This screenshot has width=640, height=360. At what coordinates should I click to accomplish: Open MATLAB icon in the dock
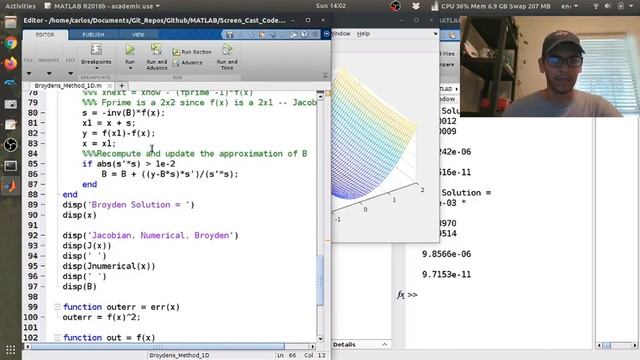[x=11, y=186]
